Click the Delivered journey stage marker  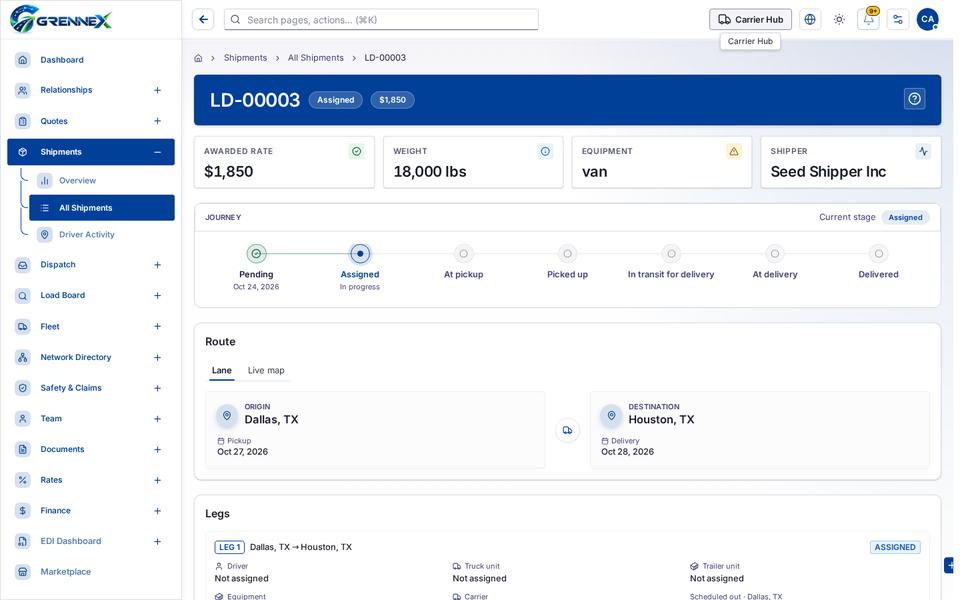click(x=879, y=253)
